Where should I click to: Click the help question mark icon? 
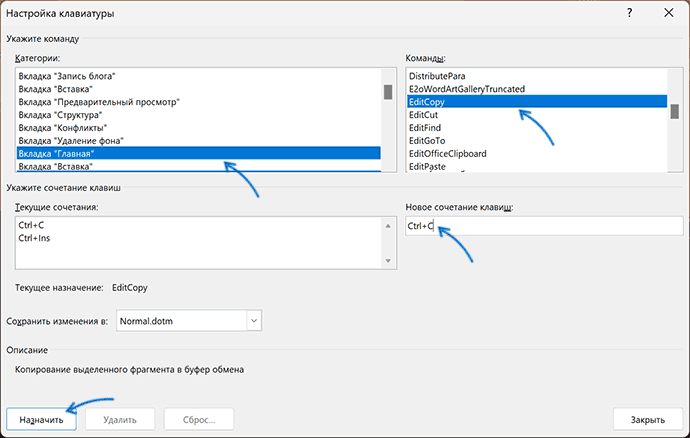point(630,13)
